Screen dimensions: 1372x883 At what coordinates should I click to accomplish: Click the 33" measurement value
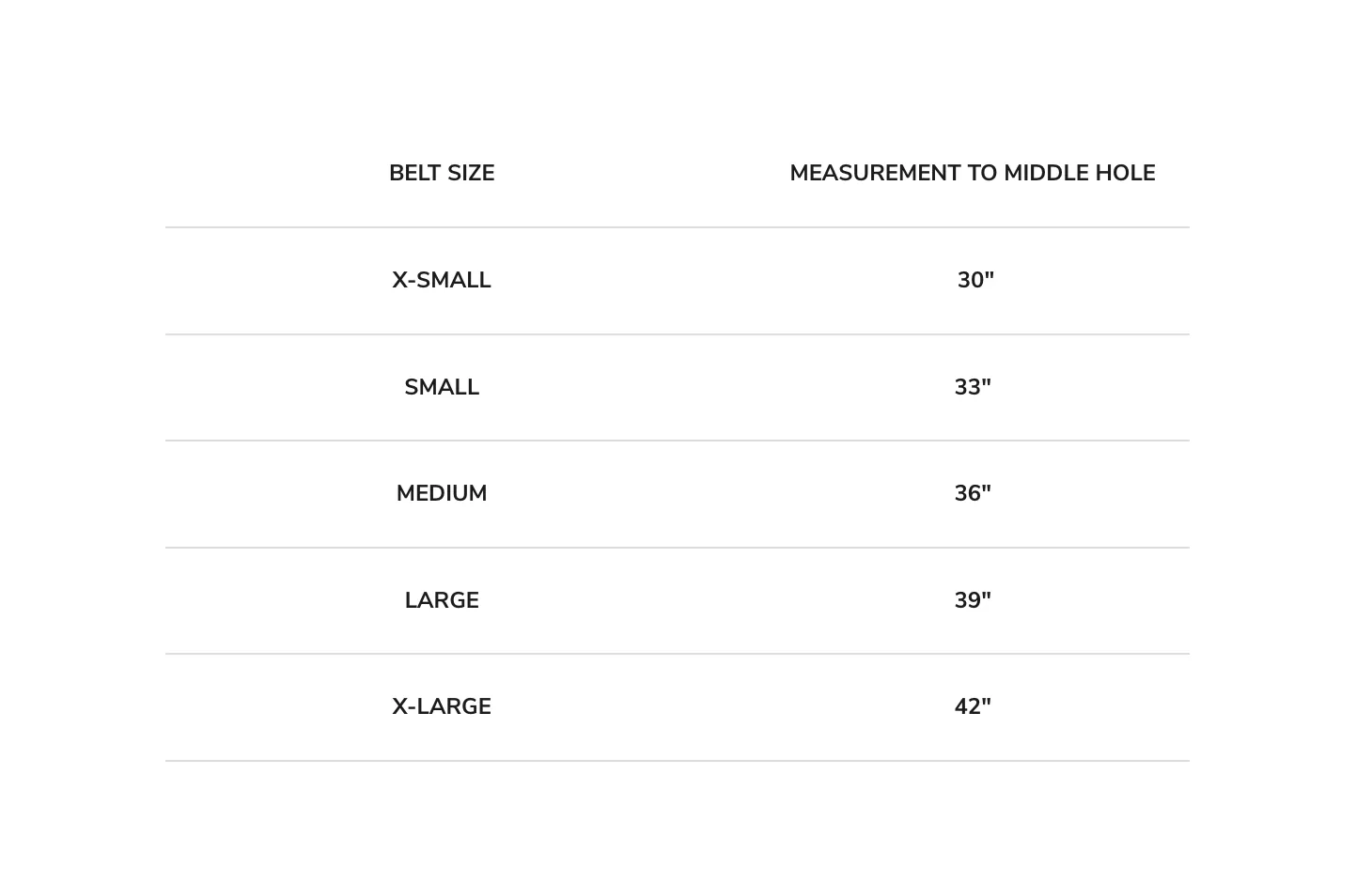tap(973, 387)
